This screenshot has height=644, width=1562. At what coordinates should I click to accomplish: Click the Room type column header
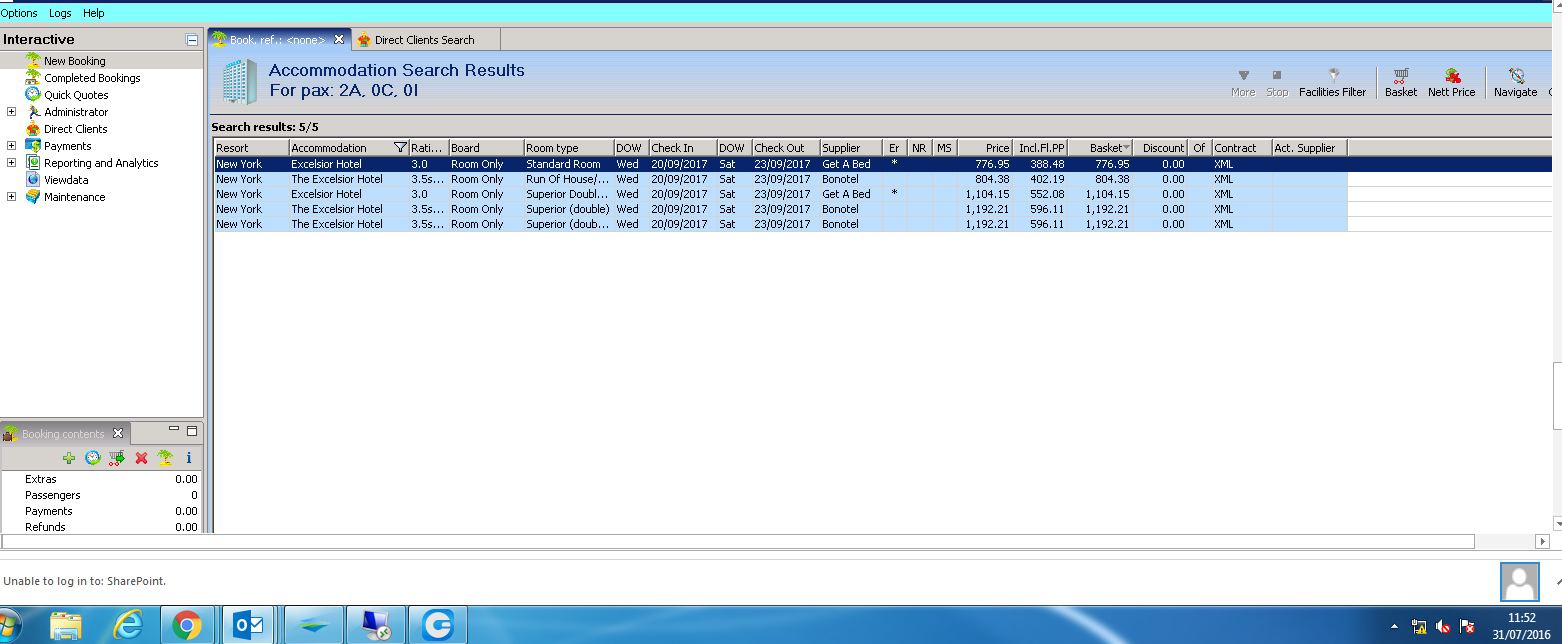click(x=569, y=148)
